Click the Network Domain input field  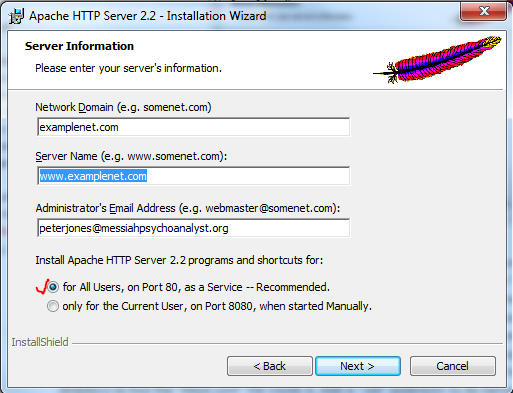pos(194,127)
